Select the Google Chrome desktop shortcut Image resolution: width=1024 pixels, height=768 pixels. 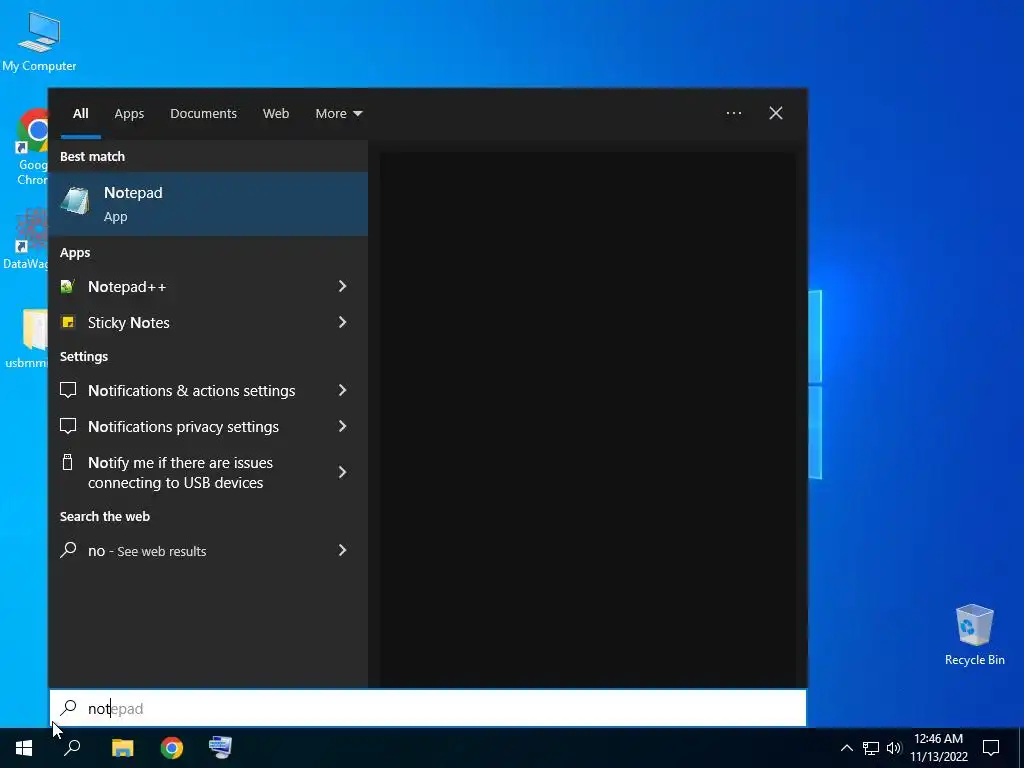coord(31,147)
